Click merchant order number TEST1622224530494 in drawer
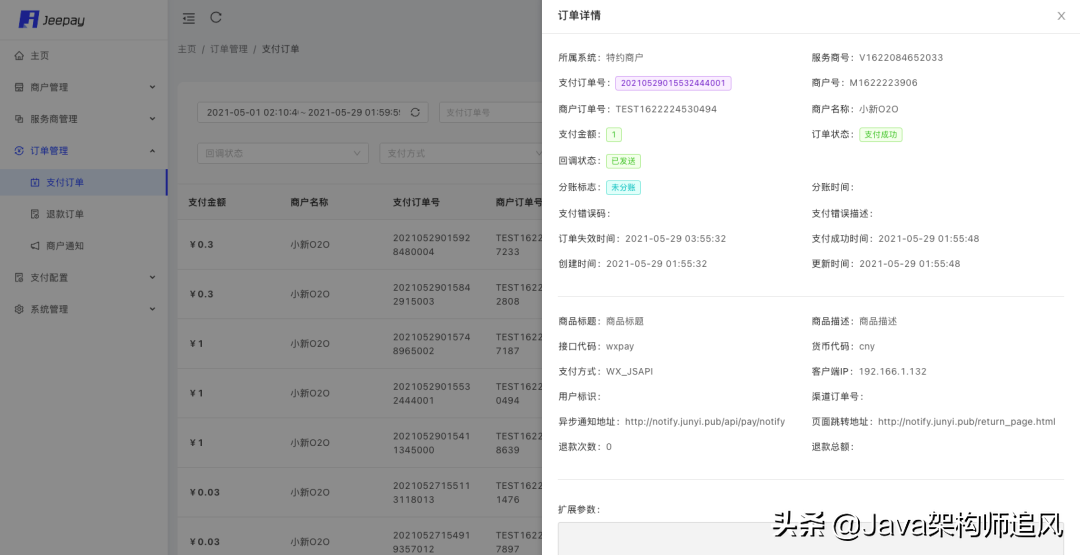The height and width of the screenshot is (555, 1080). (666, 109)
